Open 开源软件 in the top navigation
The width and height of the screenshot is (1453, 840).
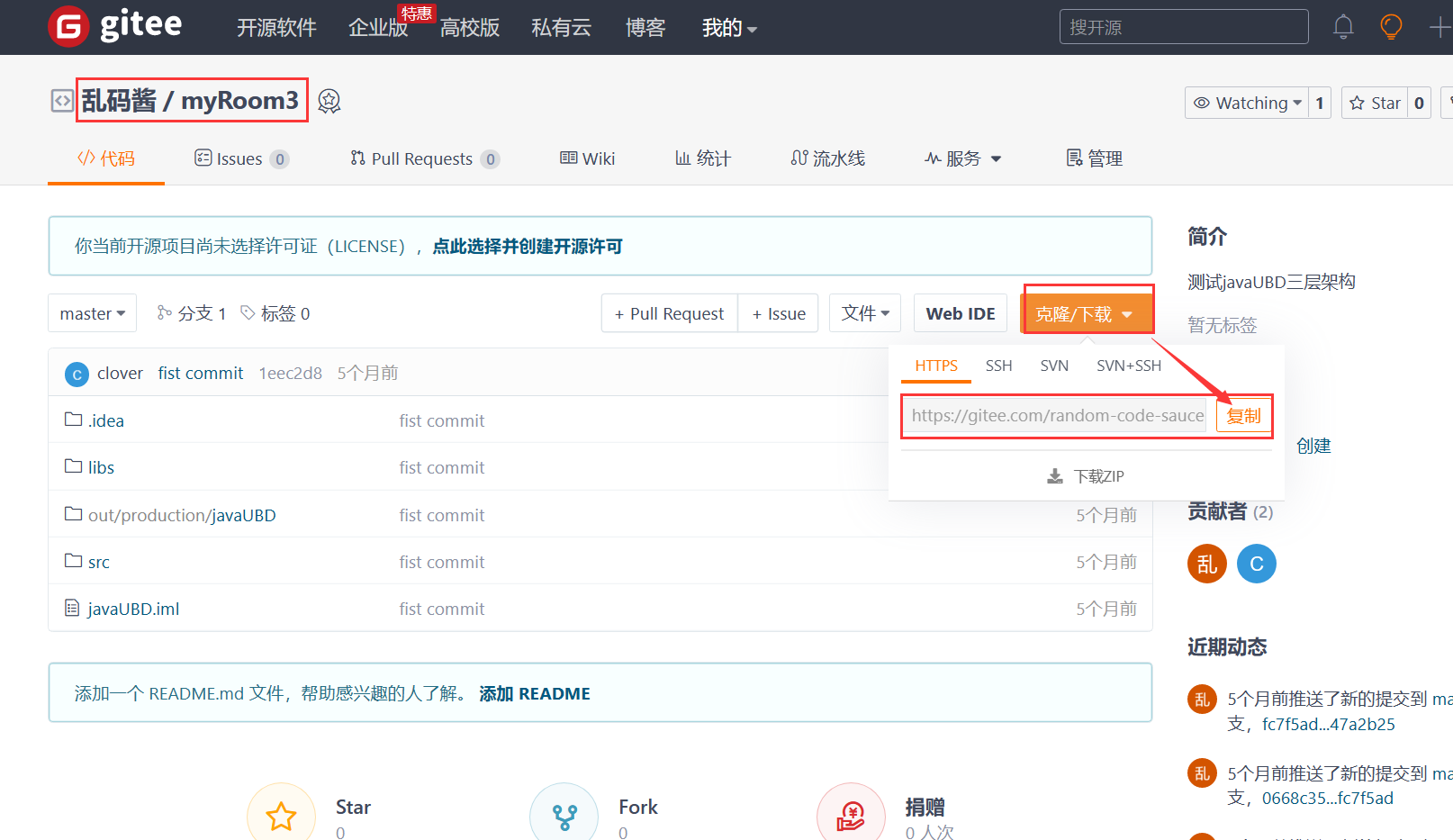click(x=276, y=28)
